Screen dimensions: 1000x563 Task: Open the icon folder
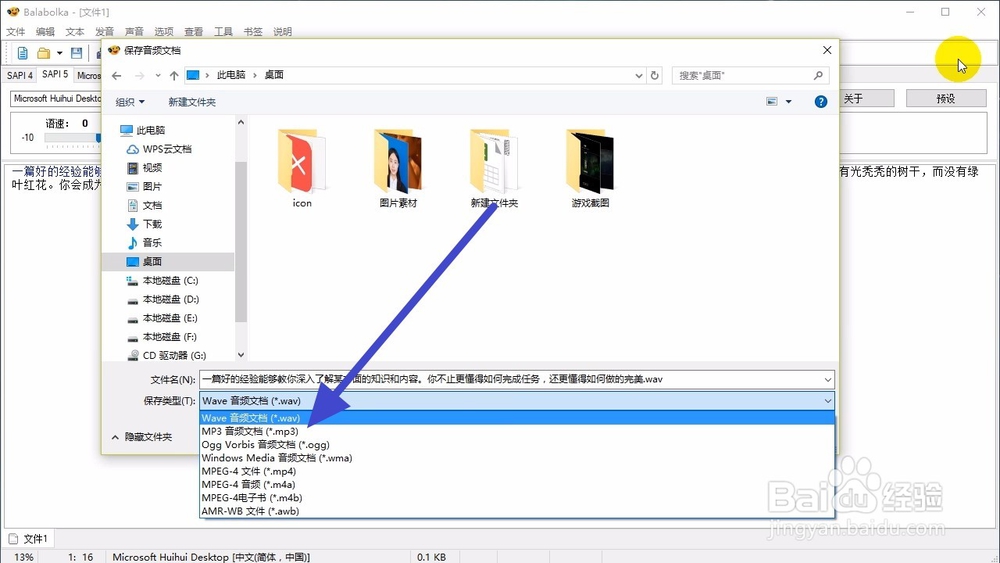[x=302, y=168]
